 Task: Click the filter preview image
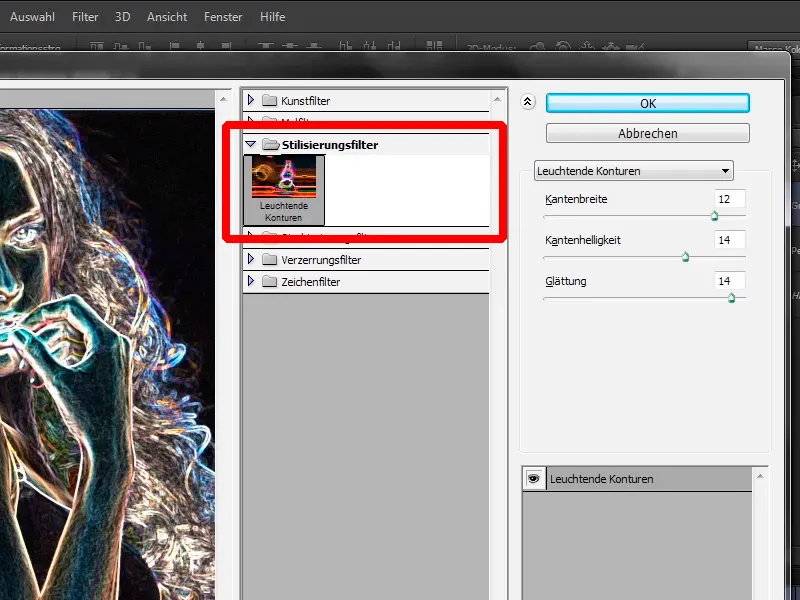point(107,355)
